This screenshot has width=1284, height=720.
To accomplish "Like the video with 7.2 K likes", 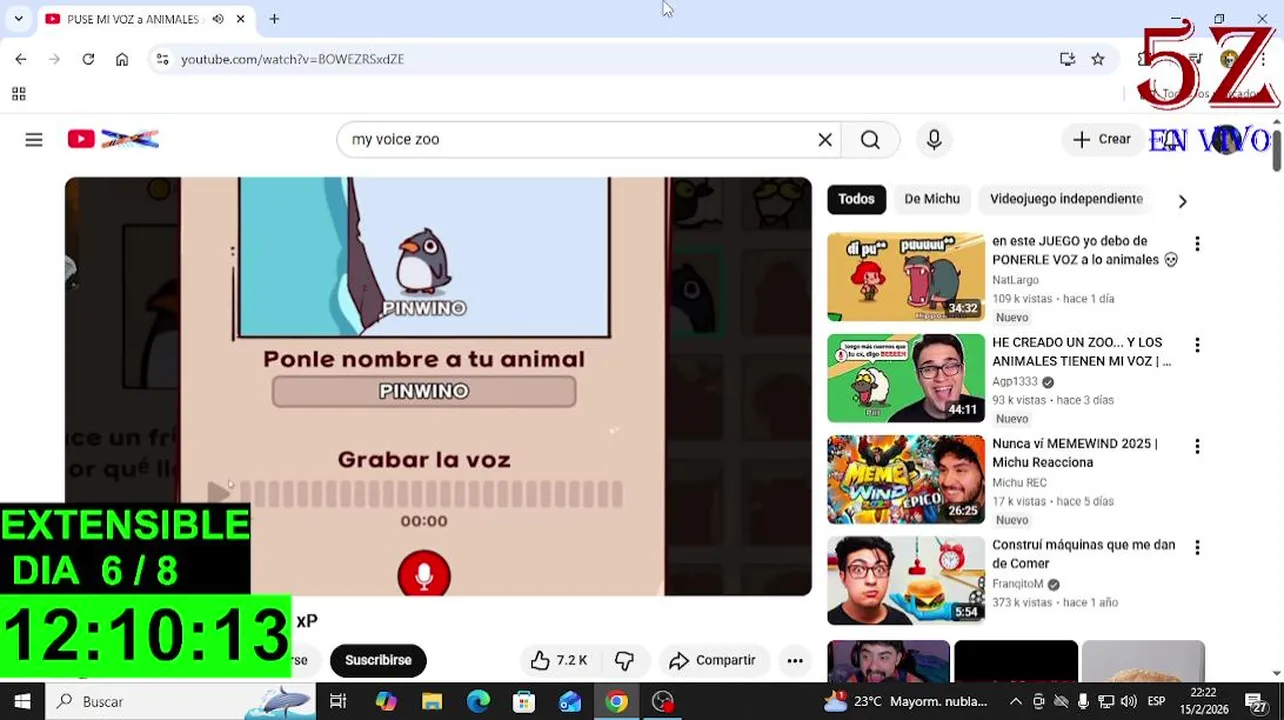I will [x=559, y=660].
